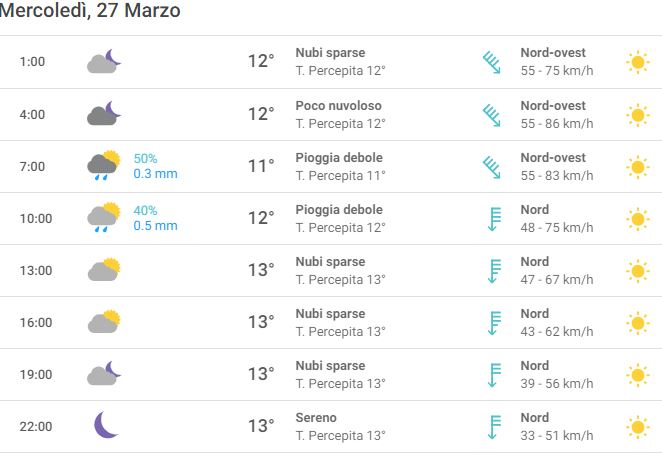Click the Nord wind arrow at 10:00
Viewport: 662px width, 462px height.
(x=494, y=219)
